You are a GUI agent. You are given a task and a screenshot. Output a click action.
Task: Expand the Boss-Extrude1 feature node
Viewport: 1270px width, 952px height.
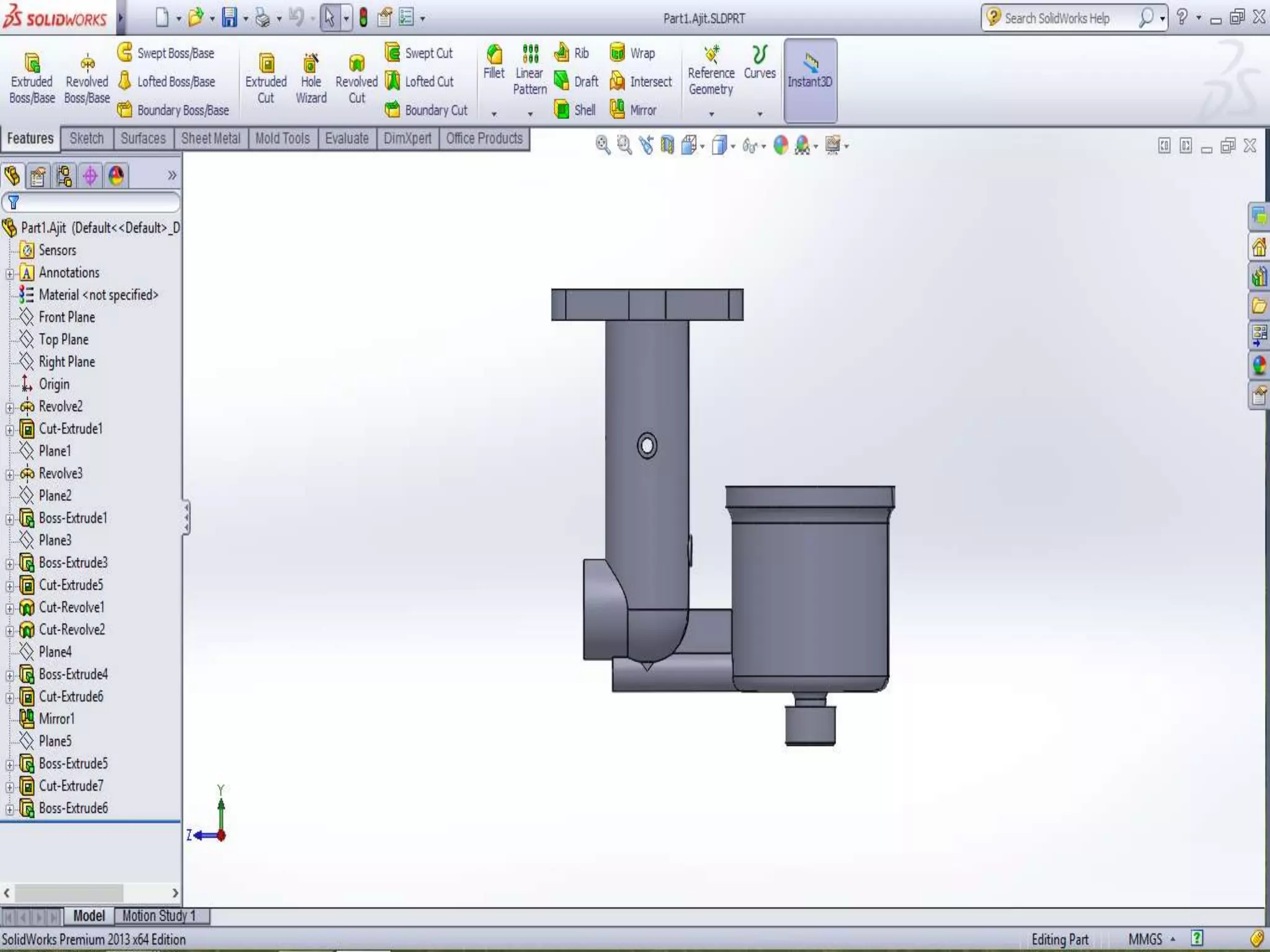(10, 519)
